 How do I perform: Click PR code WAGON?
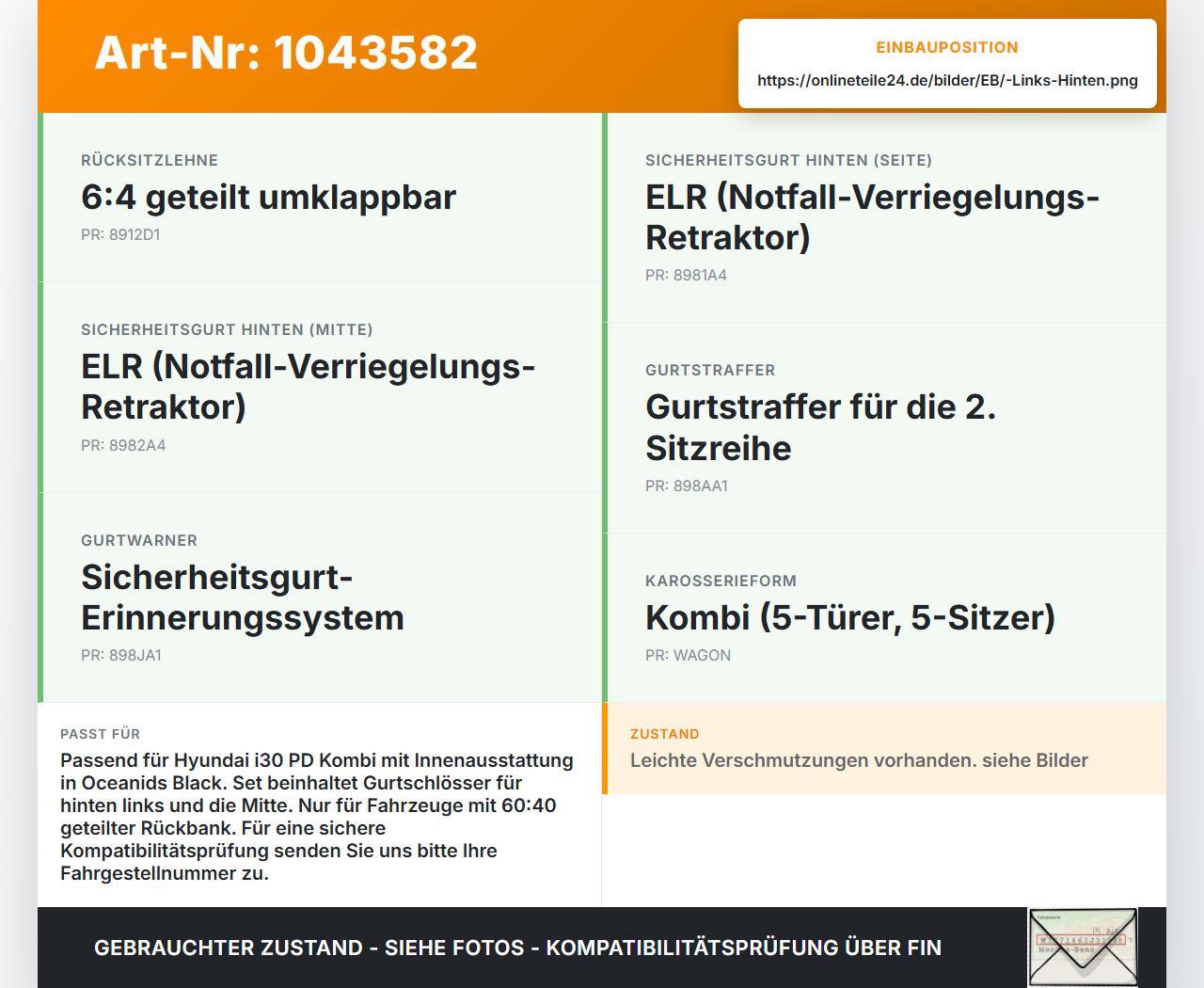pyautogui.click(x=688, y=656)
